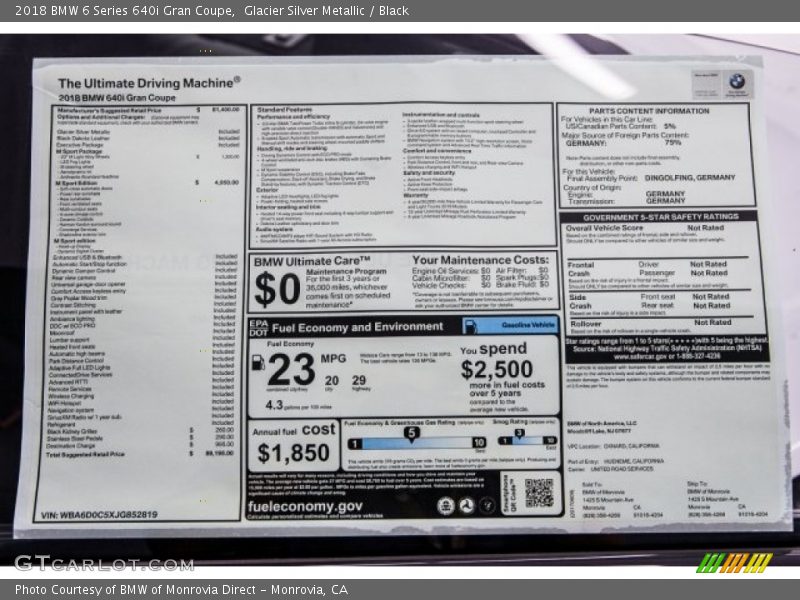Click 'Overall Vehicle Score' label
The height and width of the screenshot is (600, 800).
click(605, 228)
